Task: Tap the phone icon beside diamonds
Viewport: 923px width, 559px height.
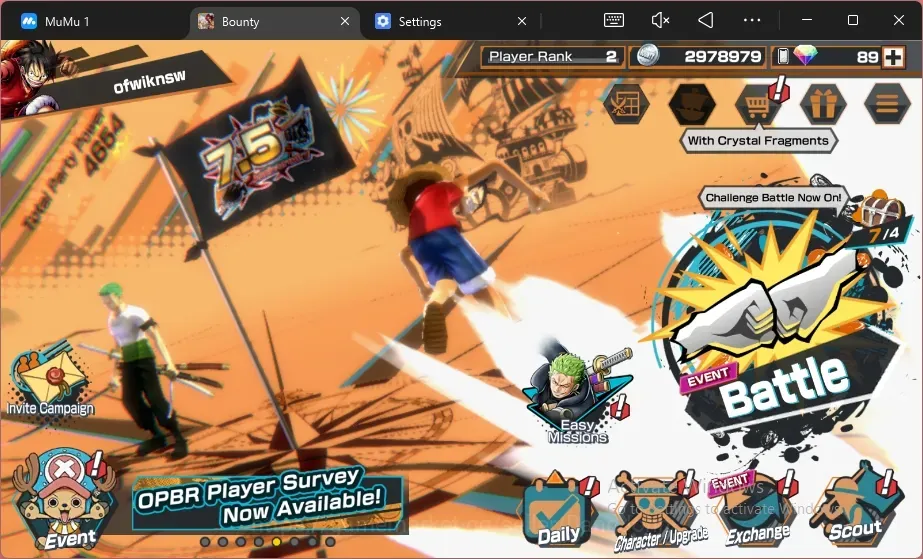Action: pos(783,56)
